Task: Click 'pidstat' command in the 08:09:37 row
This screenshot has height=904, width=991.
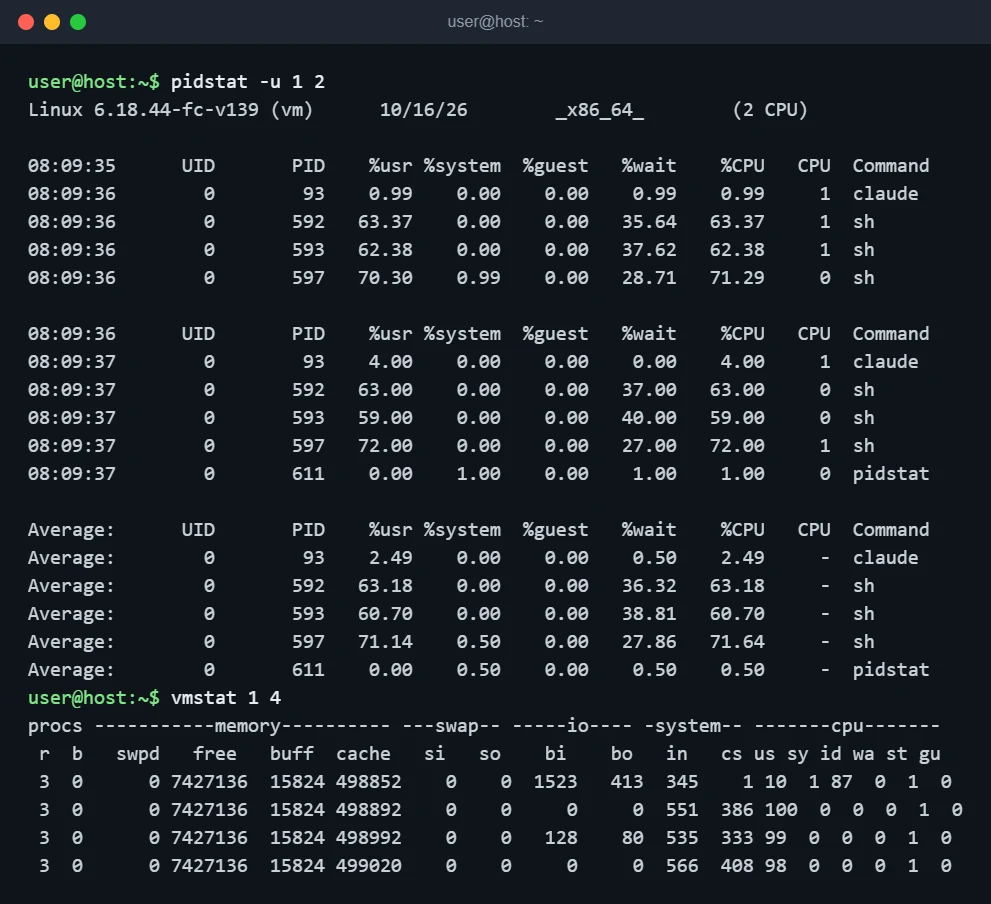Action: [x=891, y=474]
